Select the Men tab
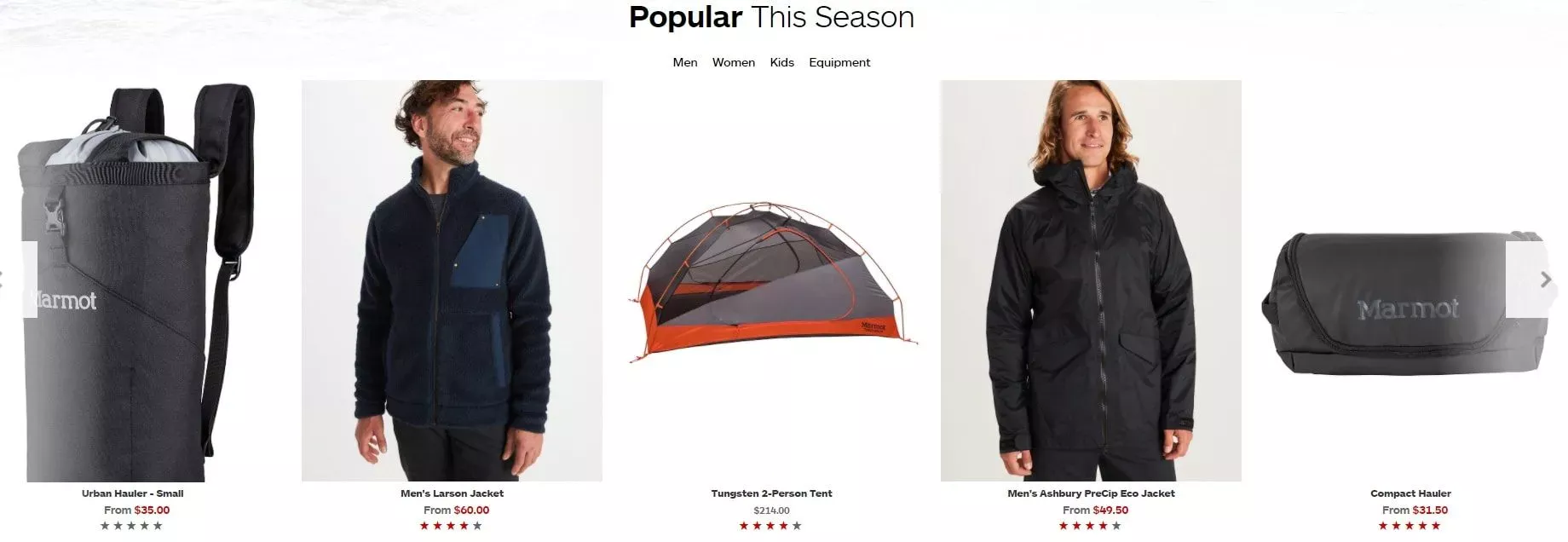This screenshot has height=542, width=1568. pos(685,62)
